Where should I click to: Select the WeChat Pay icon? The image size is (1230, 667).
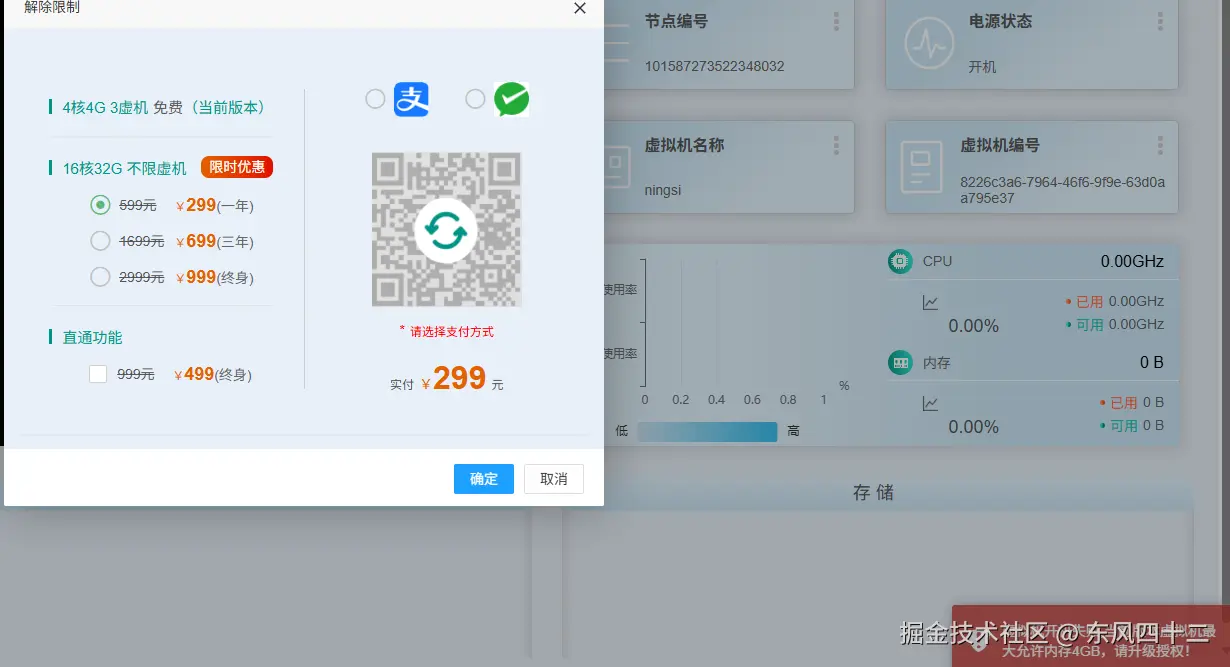click(x=512, y=98)
